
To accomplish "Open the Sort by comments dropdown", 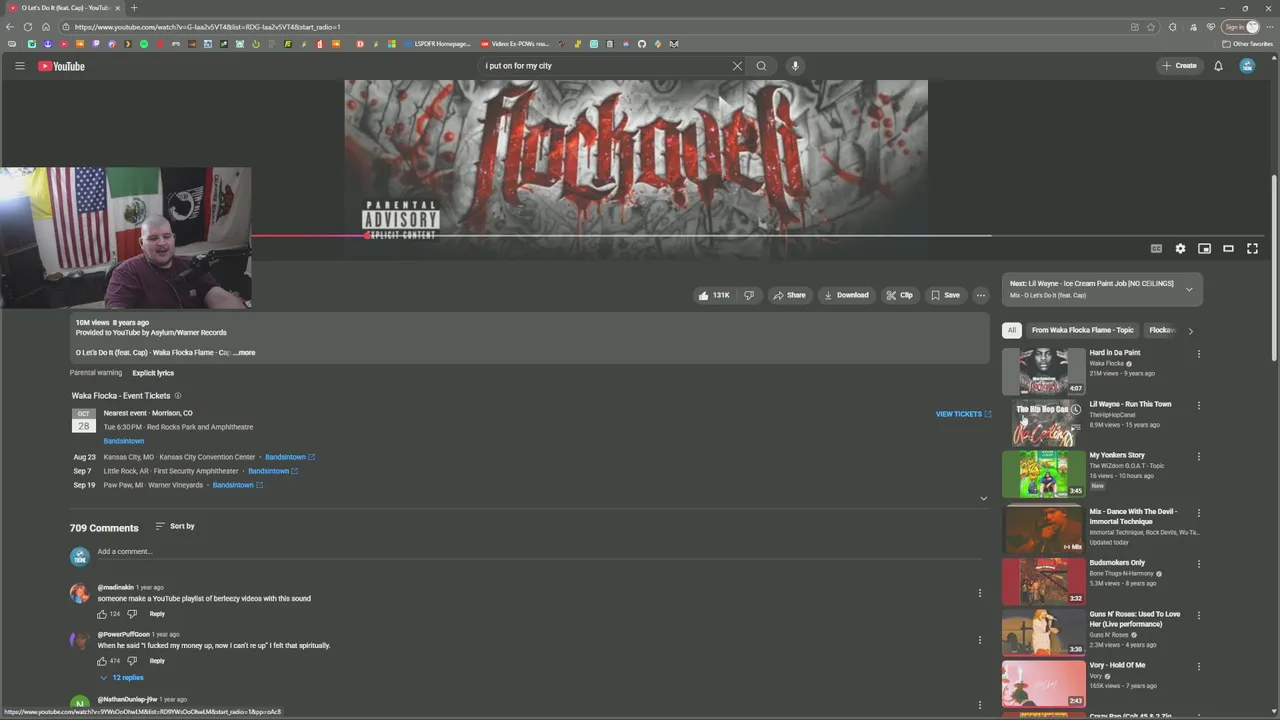I will (x=175, y=526).
